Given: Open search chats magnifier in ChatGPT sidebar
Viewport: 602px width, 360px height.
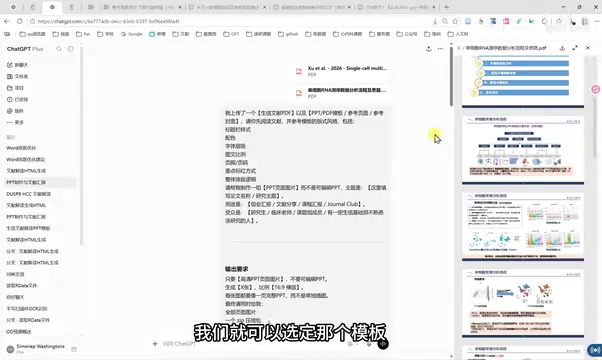Looking at the screenshot, I should point(59,49).
